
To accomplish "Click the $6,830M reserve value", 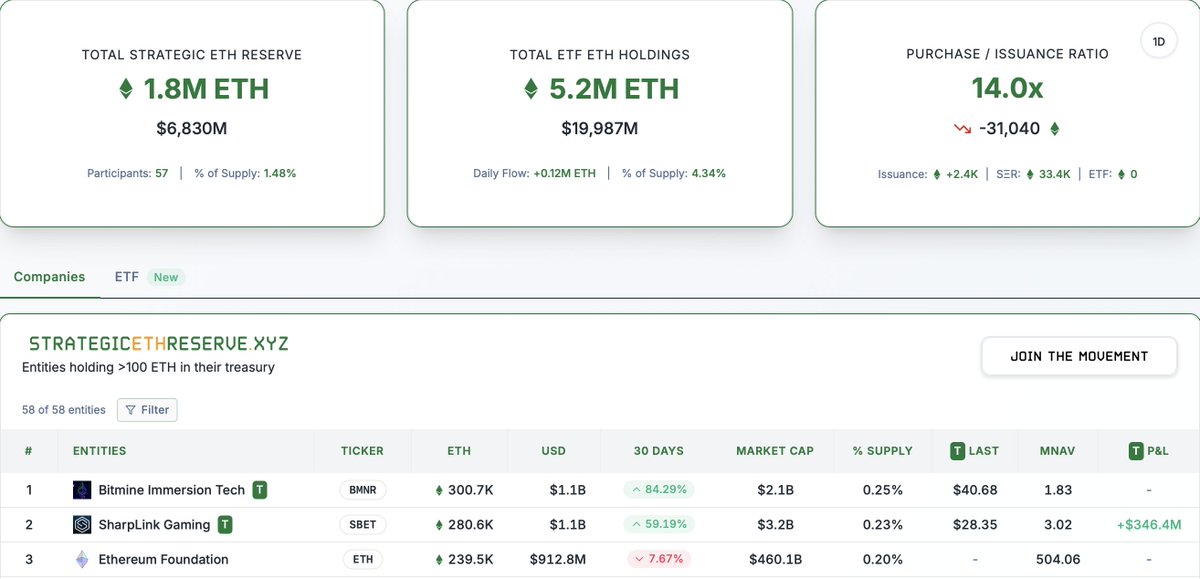I will pos(192,128).
